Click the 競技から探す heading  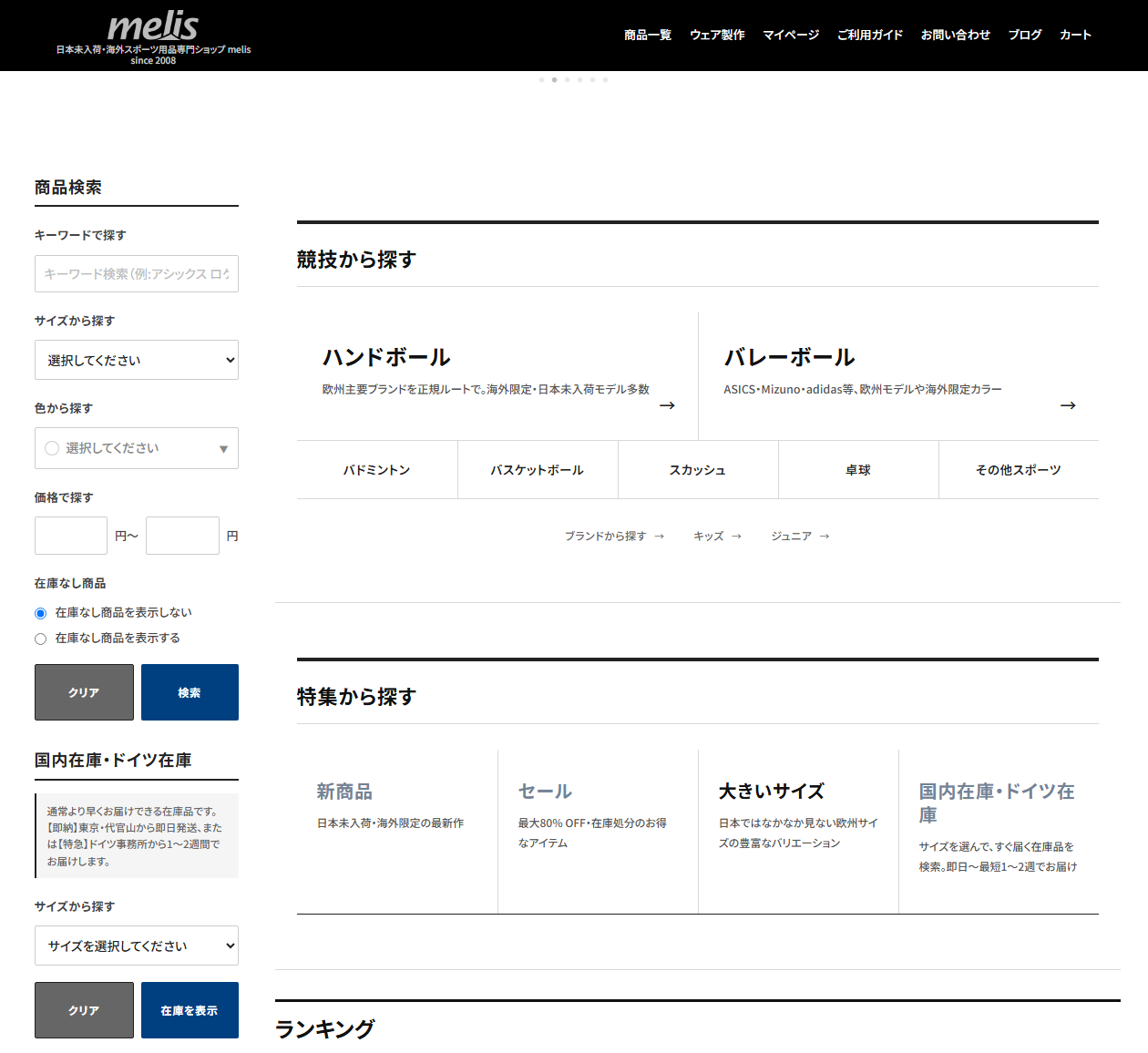pos(356,260)
